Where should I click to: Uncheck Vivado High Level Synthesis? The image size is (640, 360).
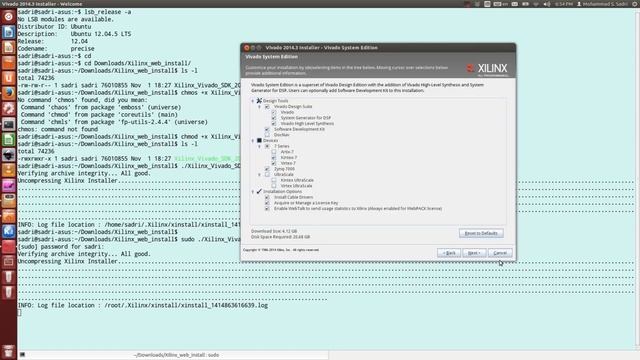[273, 123]
